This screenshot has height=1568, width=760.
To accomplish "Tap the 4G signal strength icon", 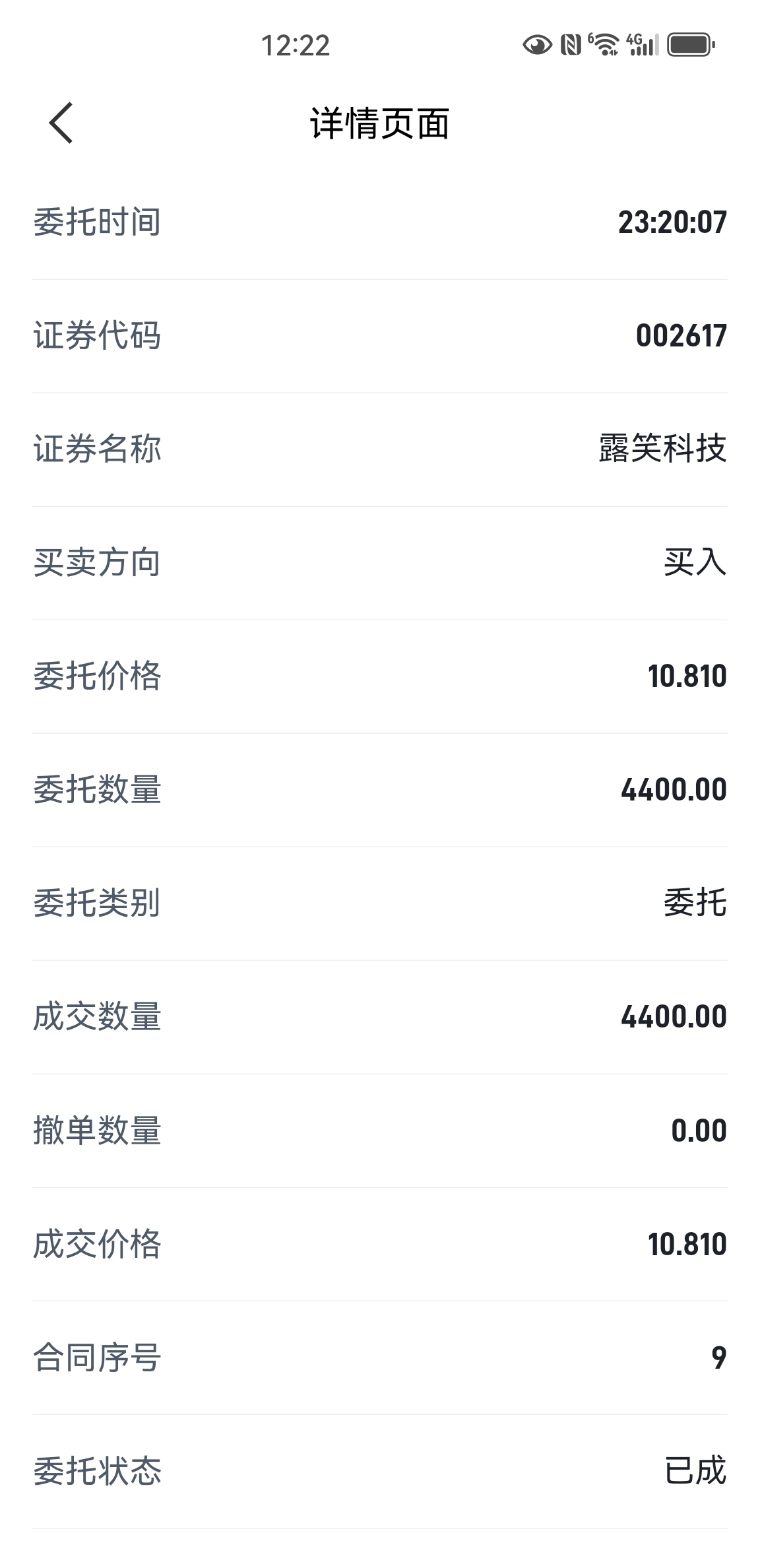I will (643, 44).
